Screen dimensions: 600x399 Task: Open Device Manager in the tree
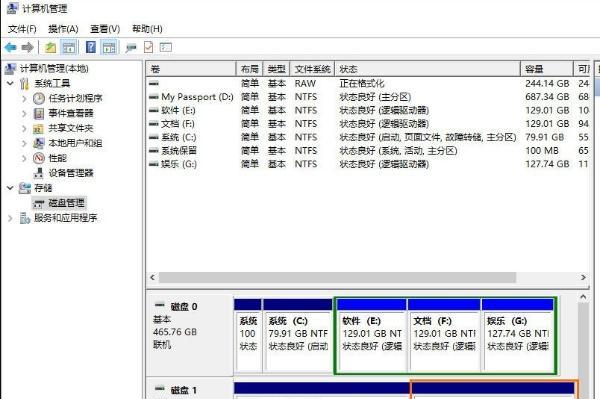pyautogui.click(x=71, y=173)
